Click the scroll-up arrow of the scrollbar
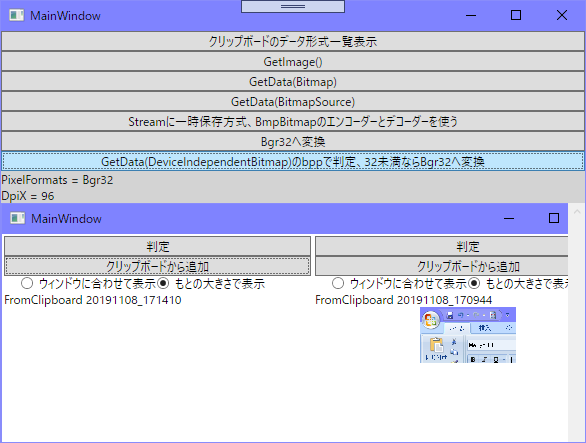The width and height of the screenshot is (586, 443). click(x=577, y=212)
